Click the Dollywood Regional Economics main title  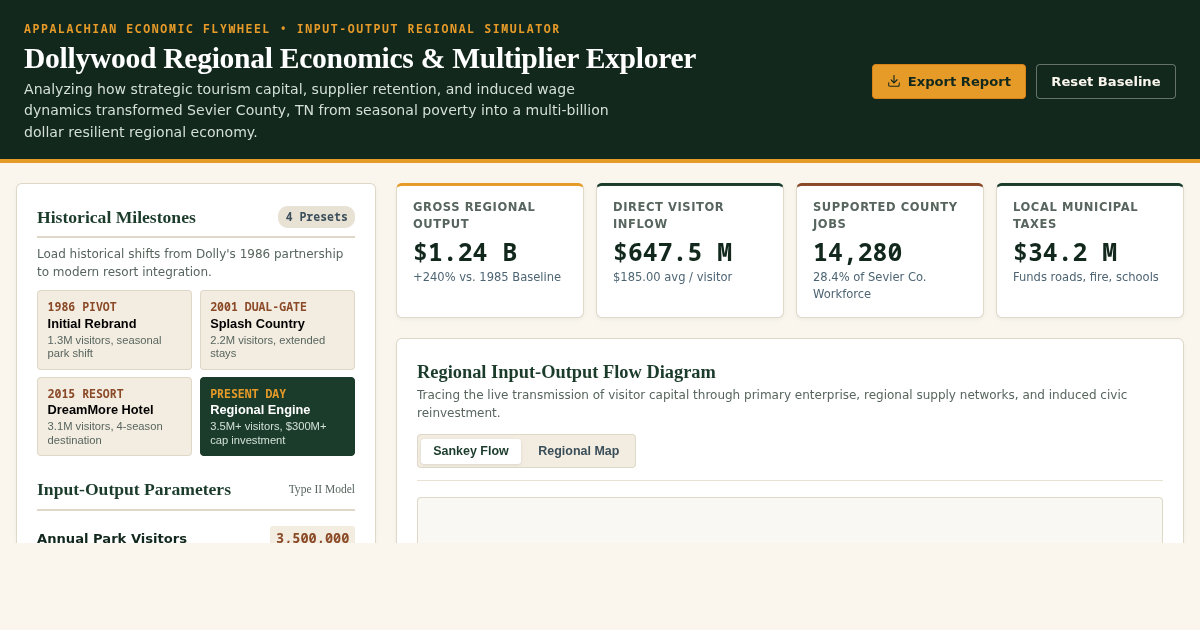[x=360, y=58]
